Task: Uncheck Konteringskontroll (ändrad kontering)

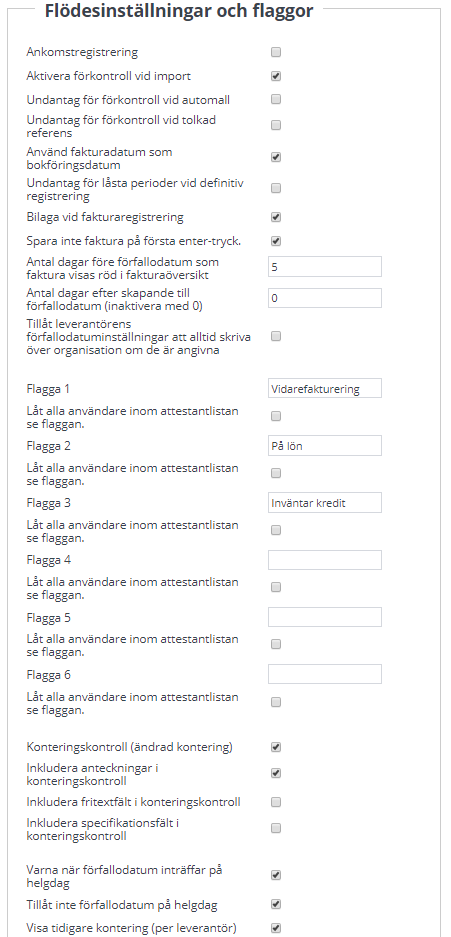Action: [276, 748]
